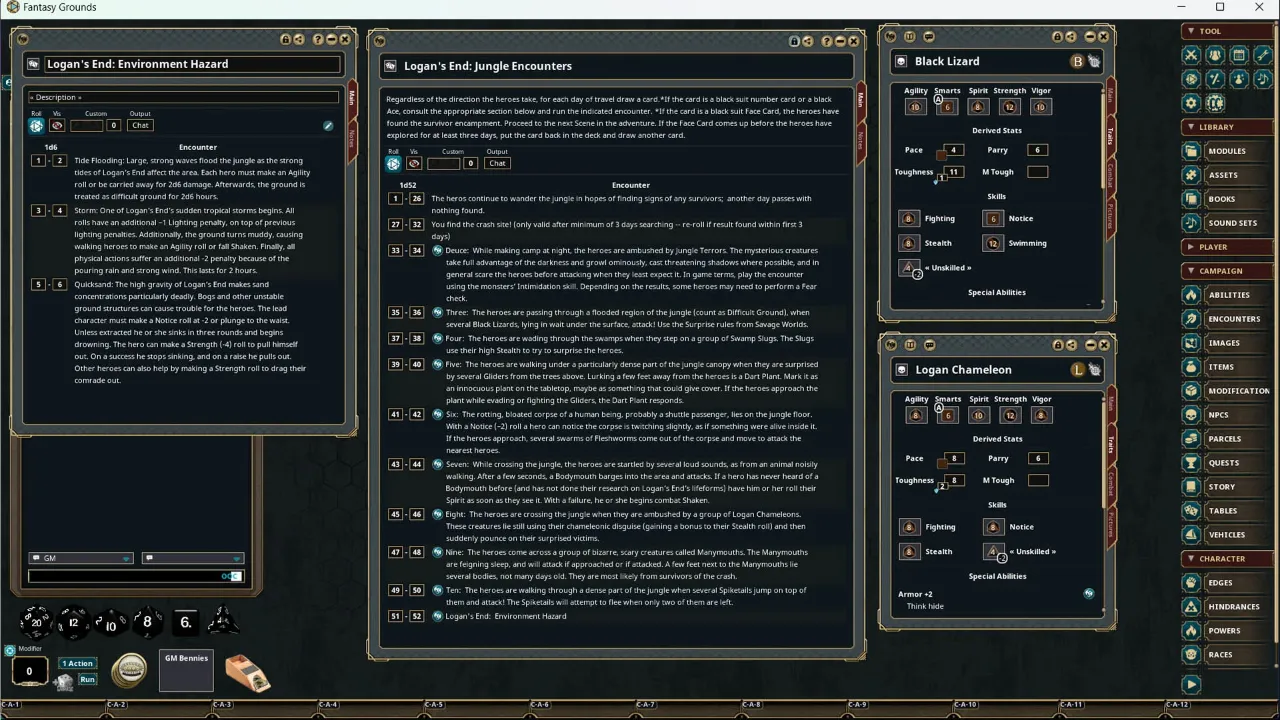Open the Eight Logan Chameleons encounter link
The image size is (1280, 720).
pyautogui.click(x=438, y=514)
